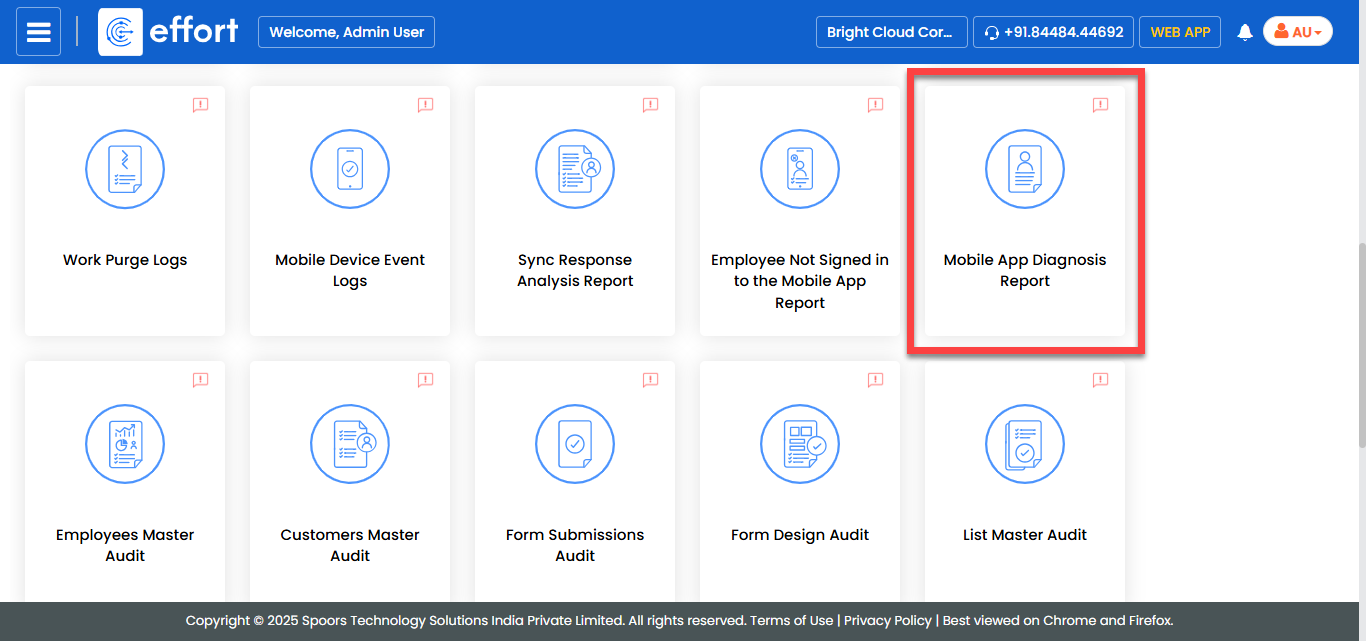
Task: Click the Work Purge Logs icon
Action: [125, 169]
